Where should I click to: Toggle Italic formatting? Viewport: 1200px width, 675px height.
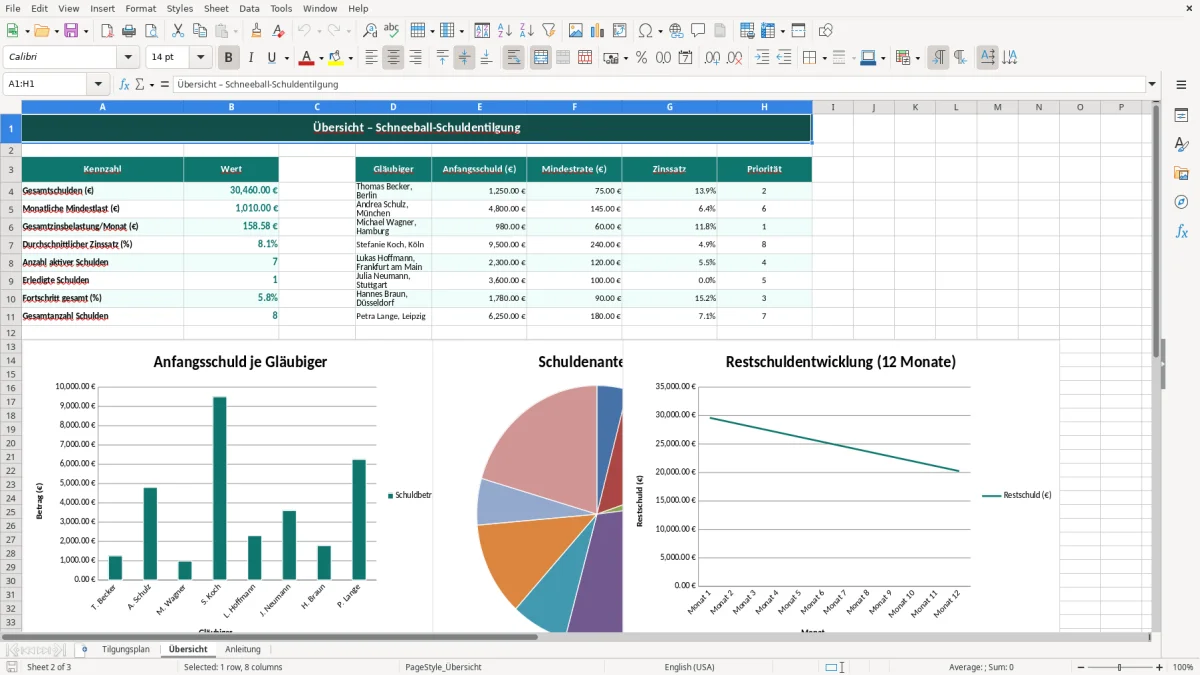(x=251, y=58)
